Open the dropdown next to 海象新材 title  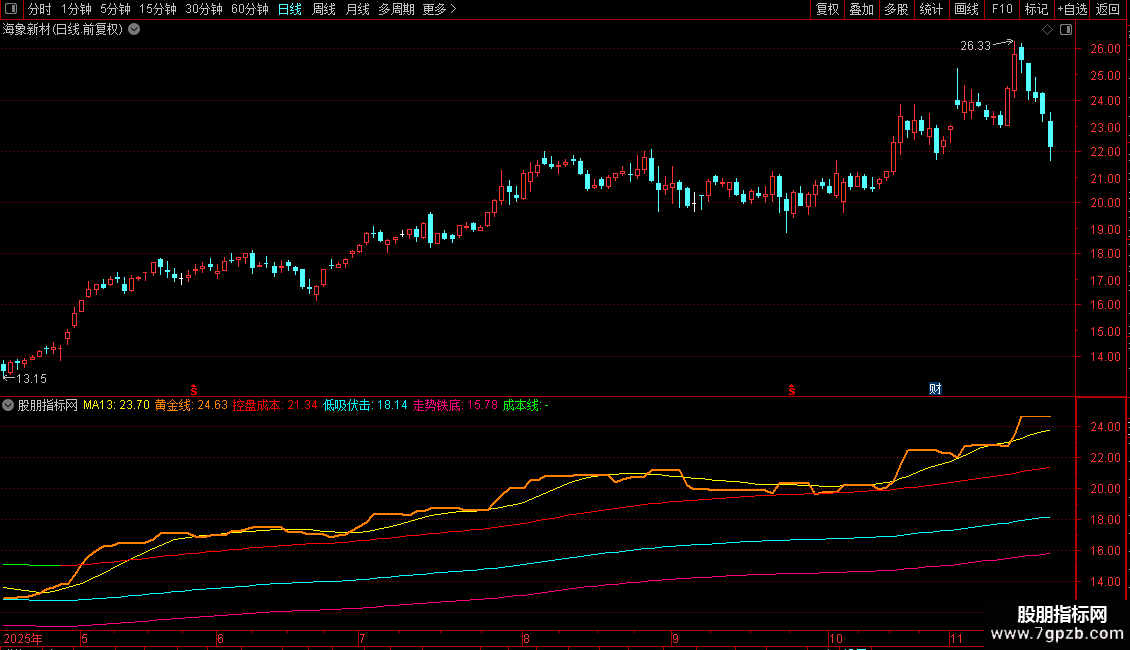[134, 29]
